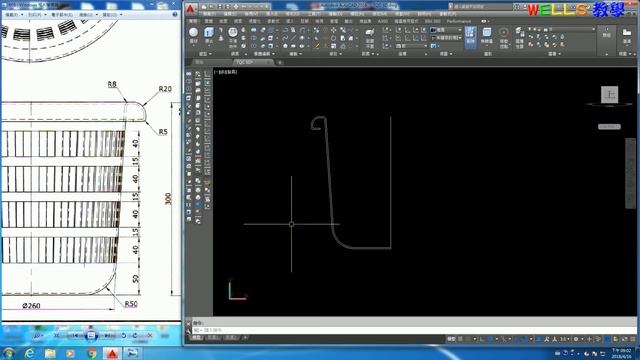Click the new drawing tab plus button
This screenshot has height=360, width=640.
(280, 62)
